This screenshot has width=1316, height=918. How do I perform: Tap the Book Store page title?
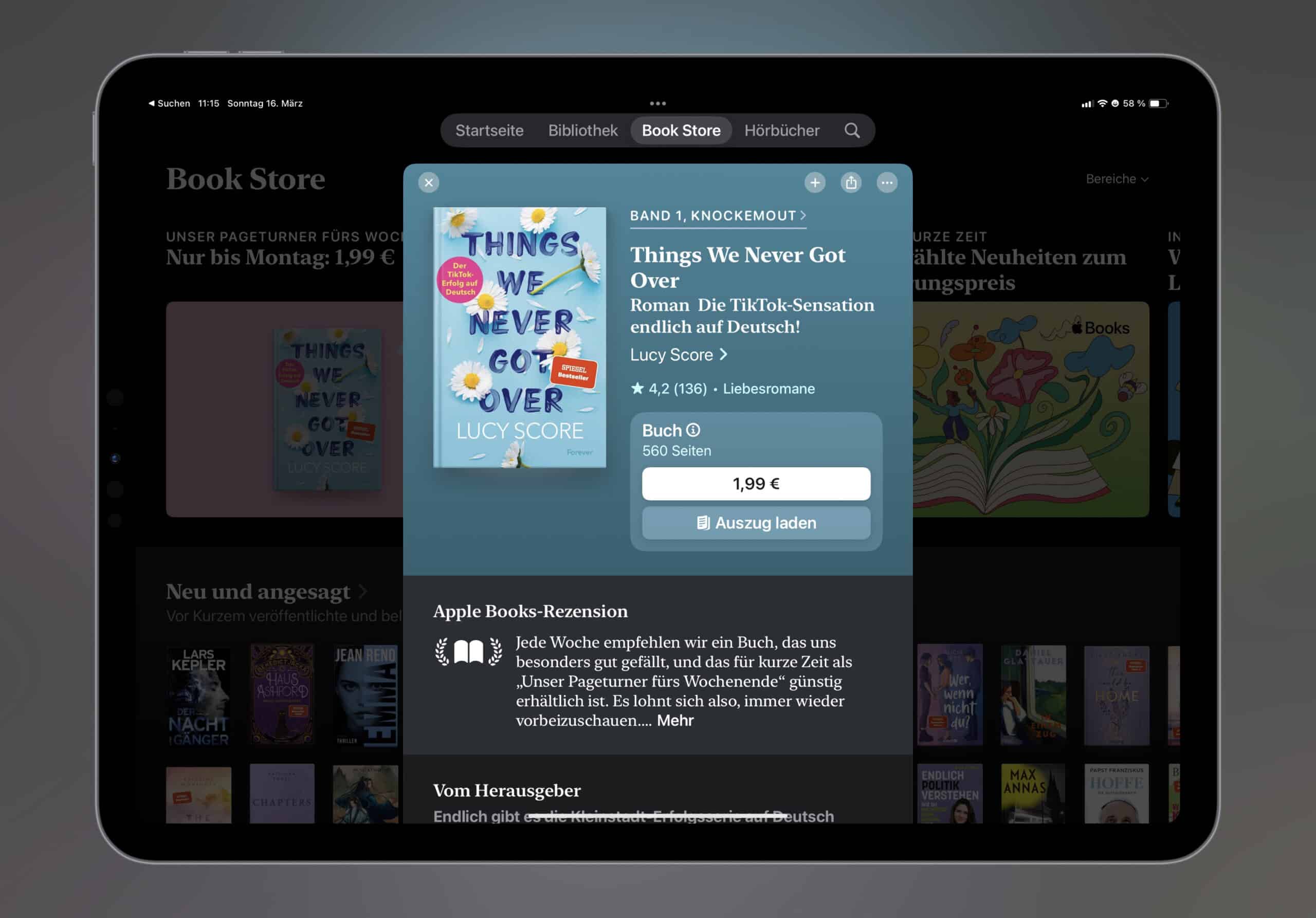245,179
